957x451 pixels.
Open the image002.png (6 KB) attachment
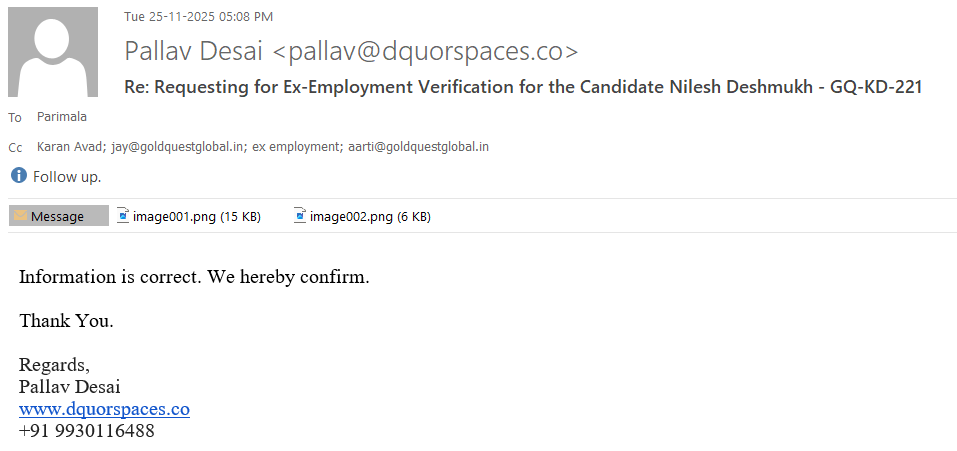(x=370, y=216)
